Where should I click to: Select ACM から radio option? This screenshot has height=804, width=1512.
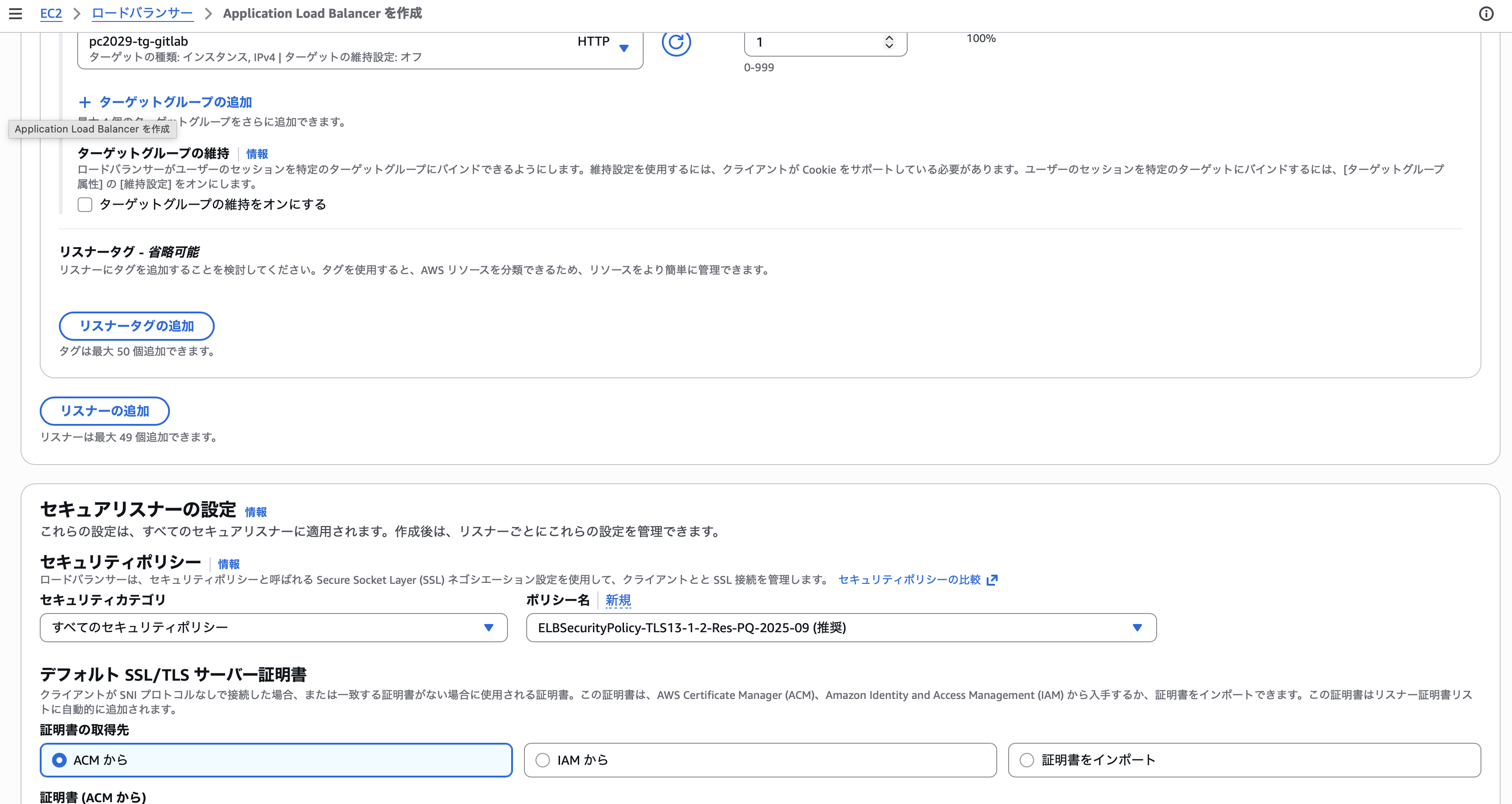[276, 760]
